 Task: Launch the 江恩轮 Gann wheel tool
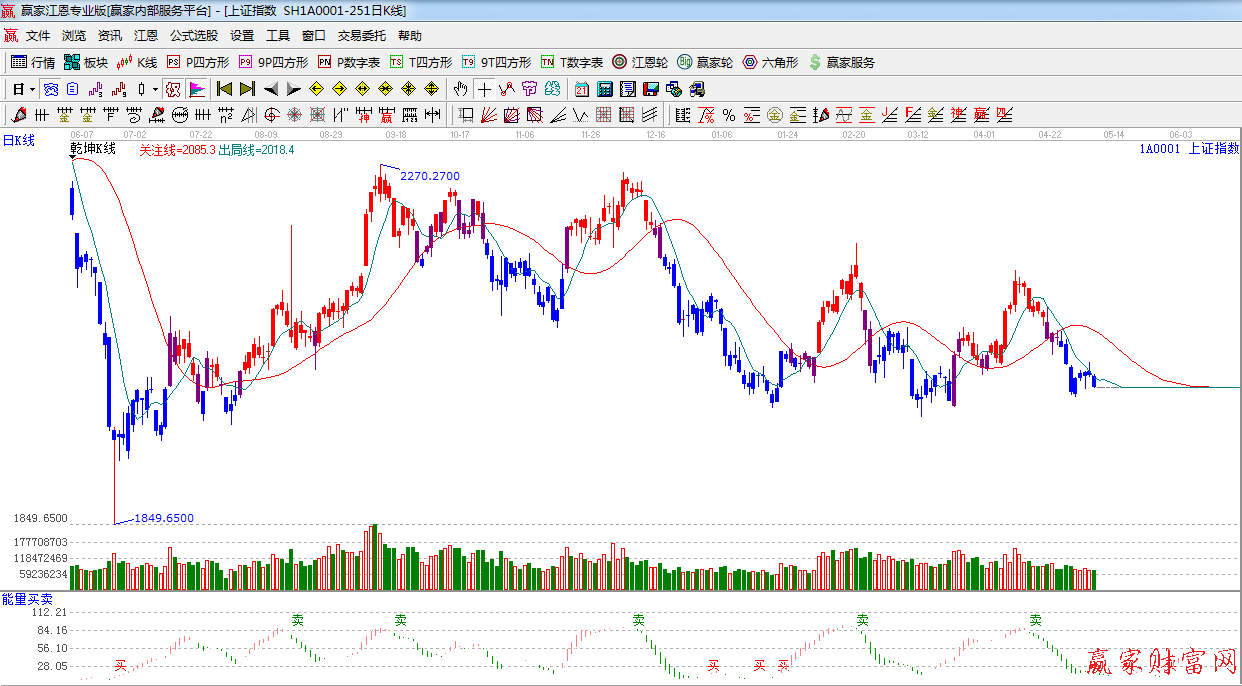click(x=640, y=62)
